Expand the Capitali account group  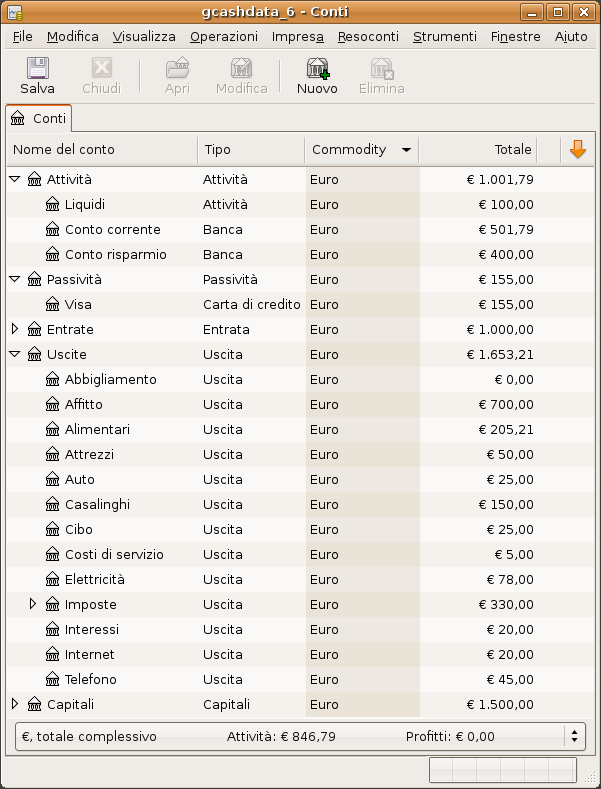tap(14, 704)
